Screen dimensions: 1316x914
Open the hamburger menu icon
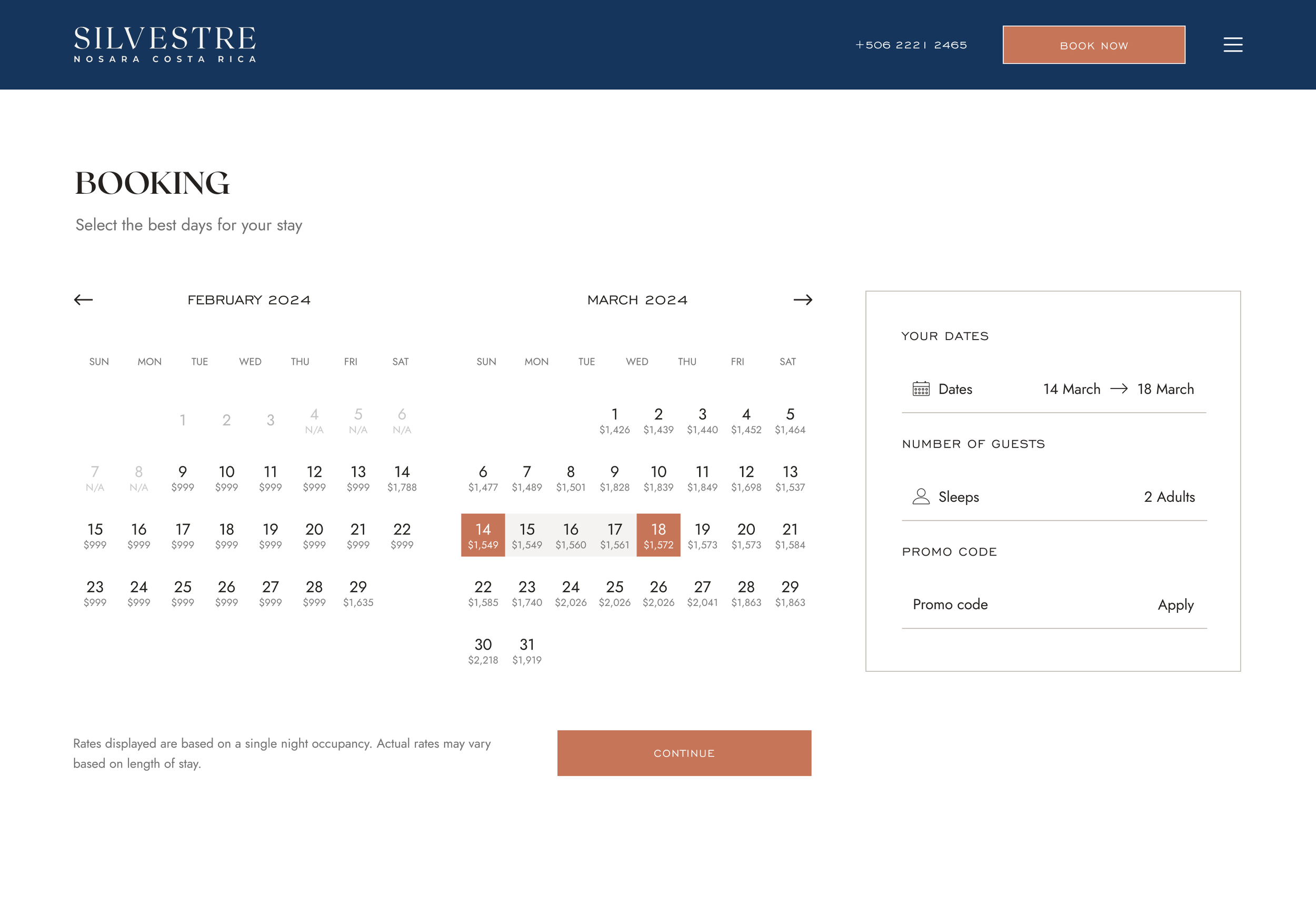point(1232,45)
